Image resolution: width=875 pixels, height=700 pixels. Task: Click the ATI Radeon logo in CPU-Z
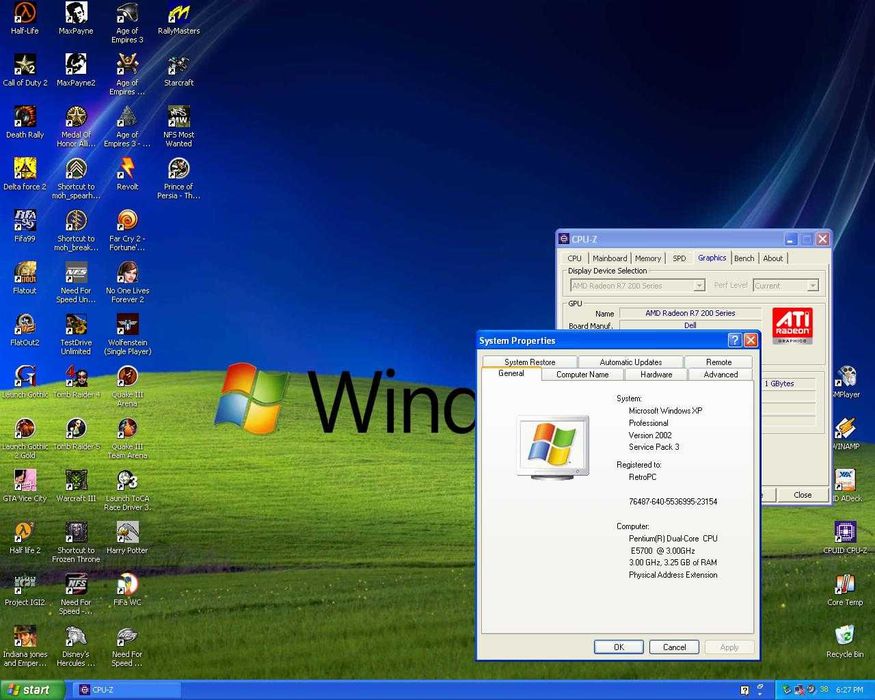792,326
